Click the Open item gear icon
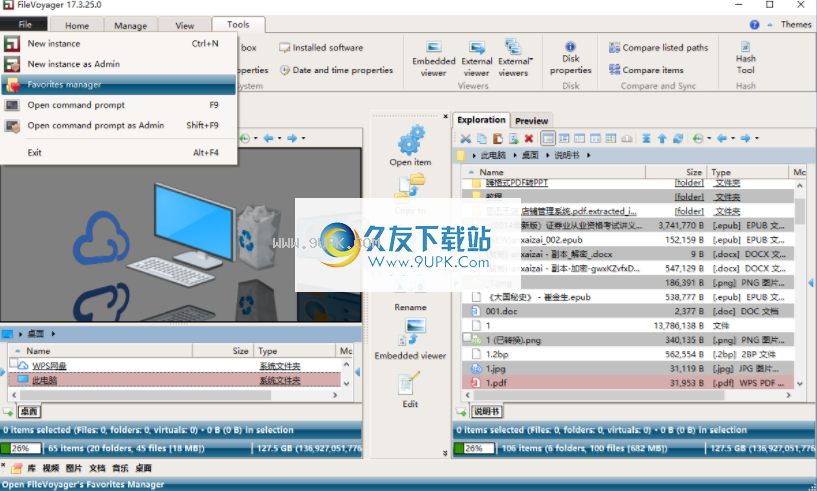The image size is (817, 491). tap(411, 140)
